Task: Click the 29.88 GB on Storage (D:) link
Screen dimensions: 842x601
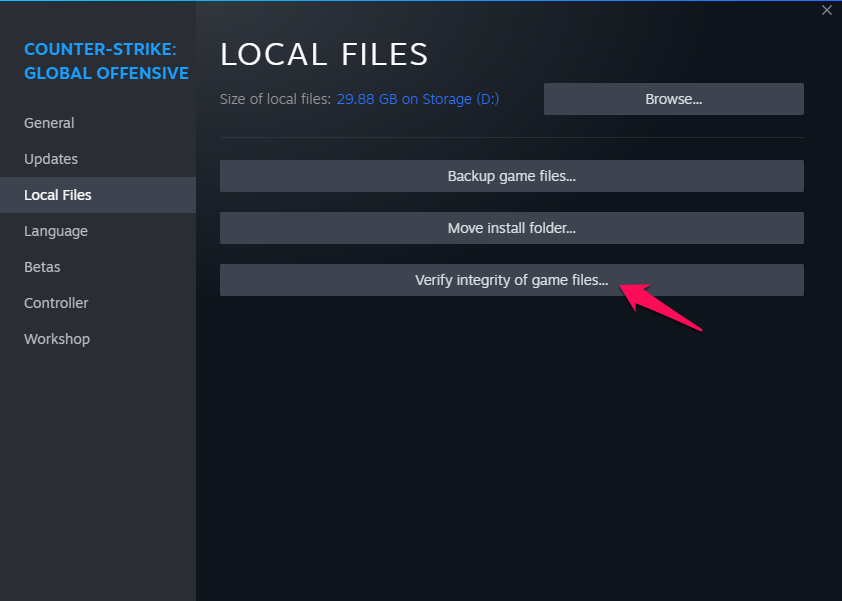Action: click(x=418, y=99)
